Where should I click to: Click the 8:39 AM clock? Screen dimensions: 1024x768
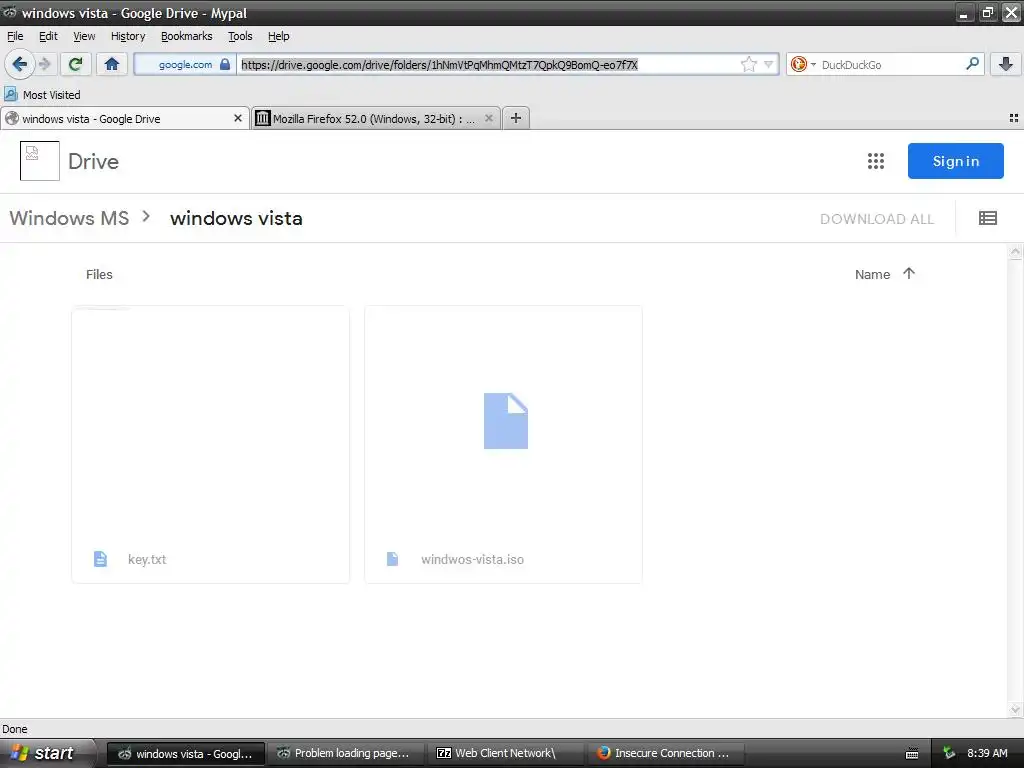click(x=987, y=753)
